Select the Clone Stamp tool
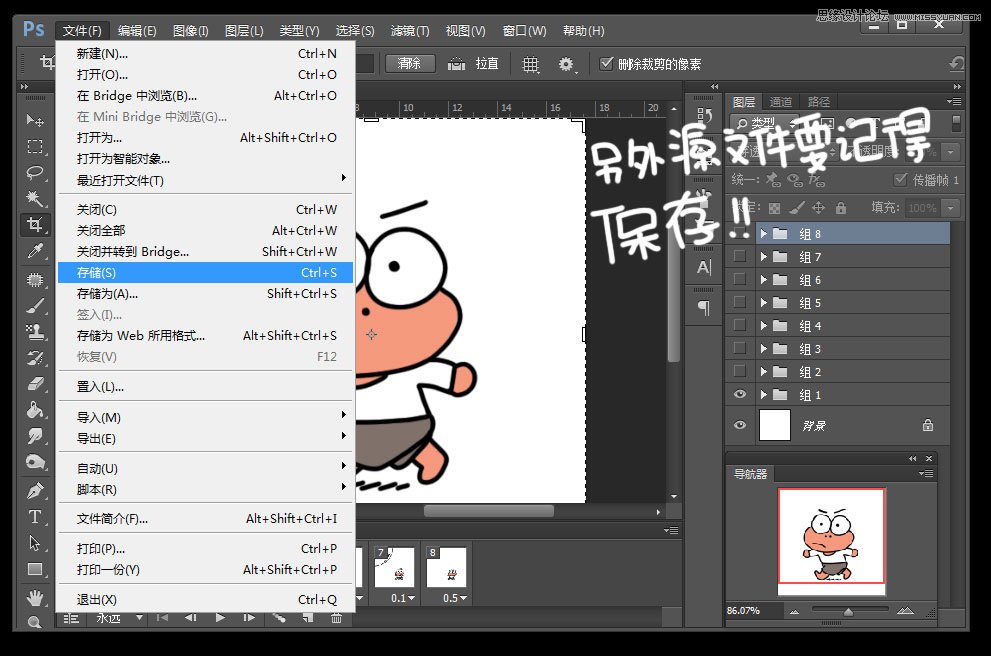Image resolution: width=991 pixels, height=656 pixels. point(35,332)
